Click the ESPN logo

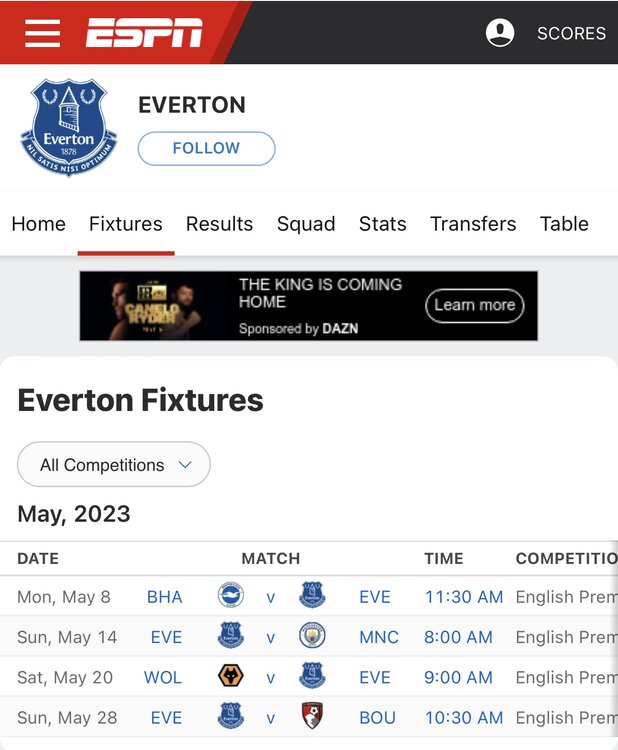point(144,33)
